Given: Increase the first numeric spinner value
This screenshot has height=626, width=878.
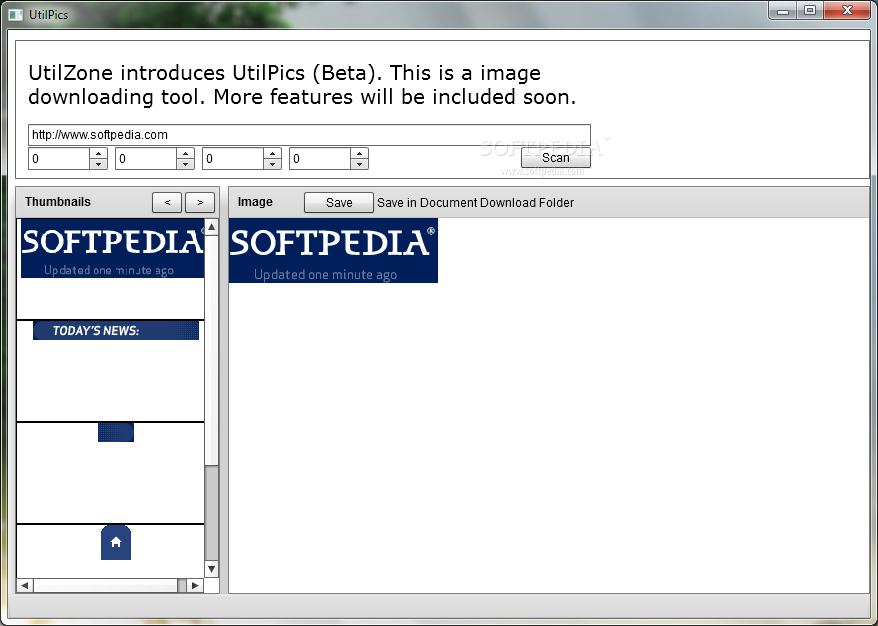Looking at the screenshot, I should [99, 153].
